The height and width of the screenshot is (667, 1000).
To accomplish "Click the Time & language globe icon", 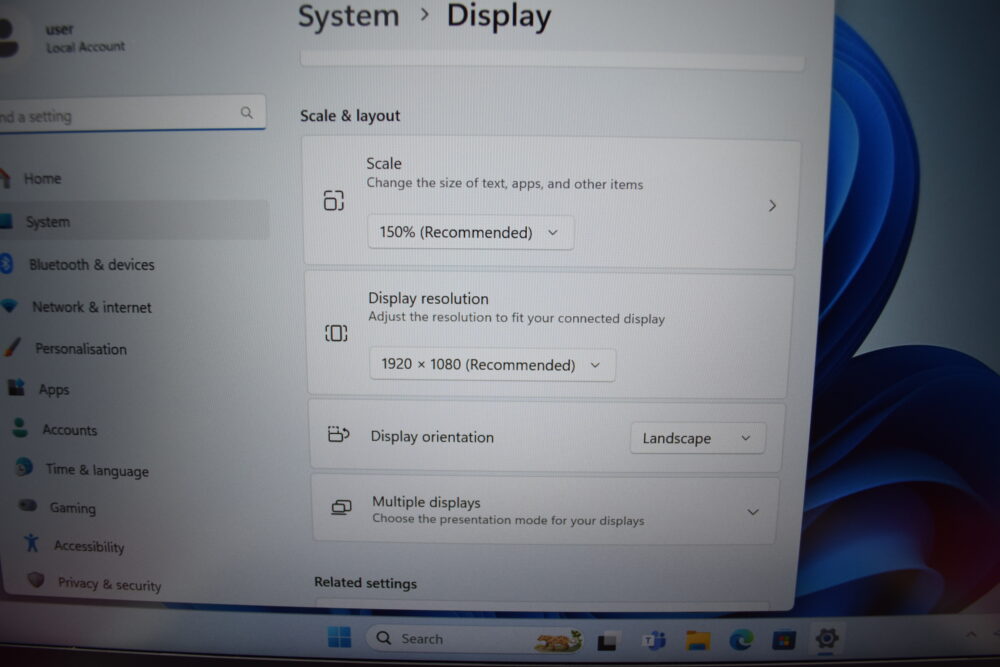I will click(x=24, y=467).
